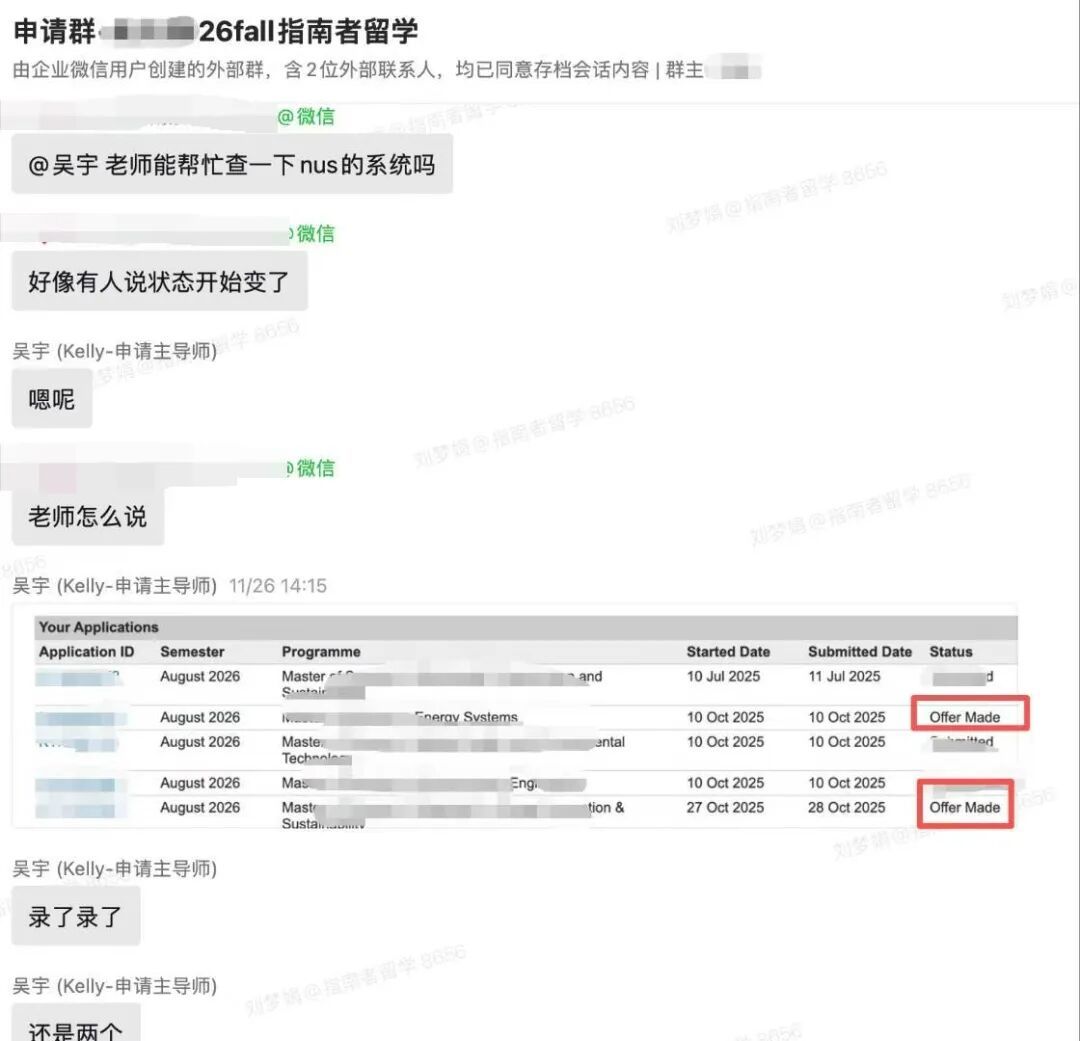Click the Semester column header
The height and width of the screenshot is (1041, 1080).
(192, 652)
